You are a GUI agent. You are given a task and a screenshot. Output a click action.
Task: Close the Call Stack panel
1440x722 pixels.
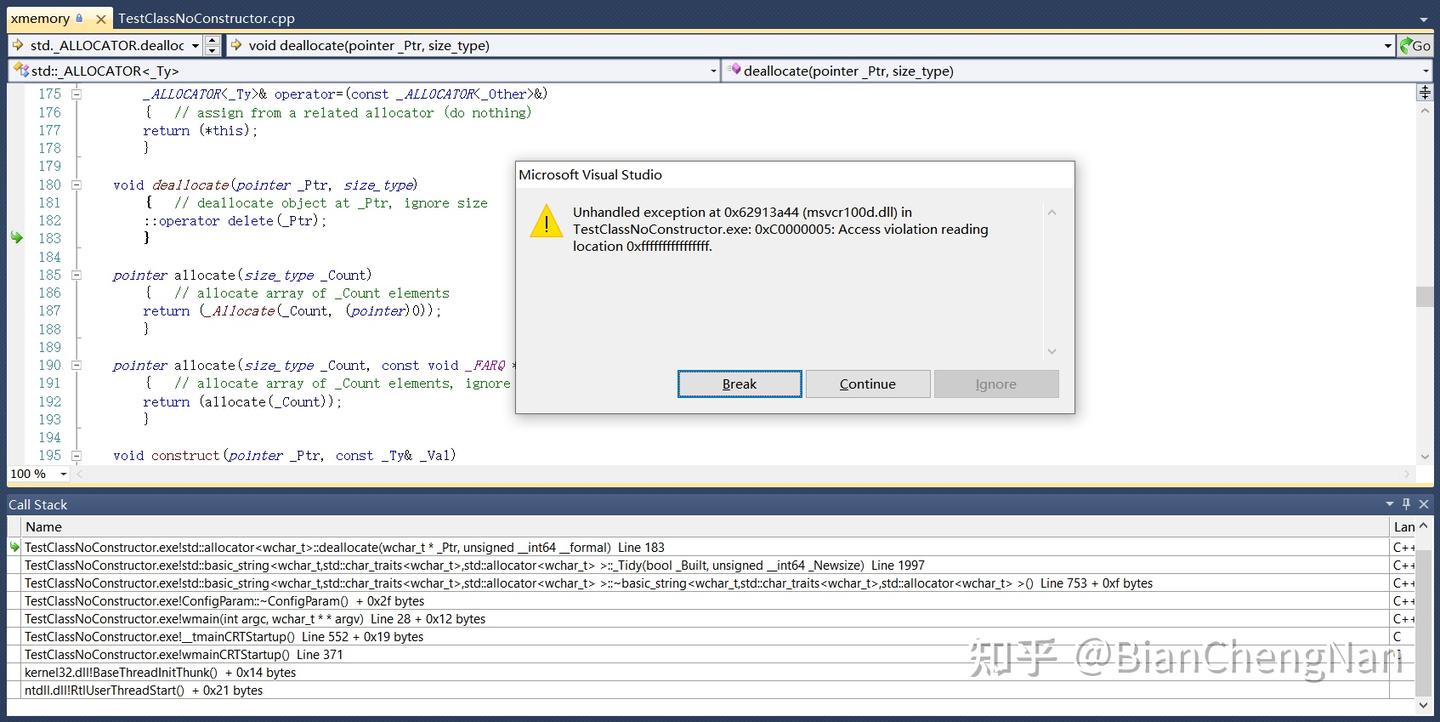[1424, 504]
